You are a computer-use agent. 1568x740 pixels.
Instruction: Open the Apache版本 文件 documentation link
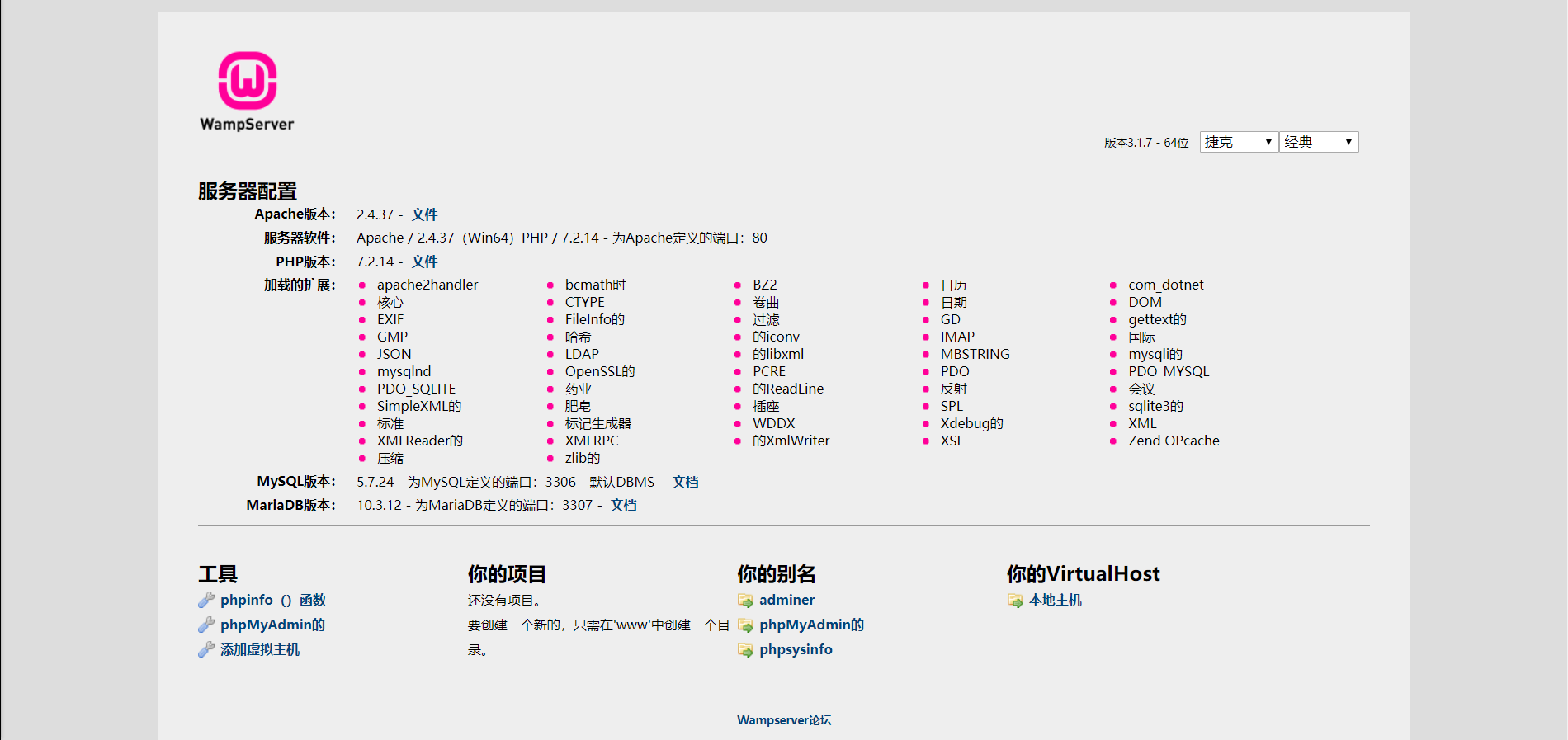point(424,214)
